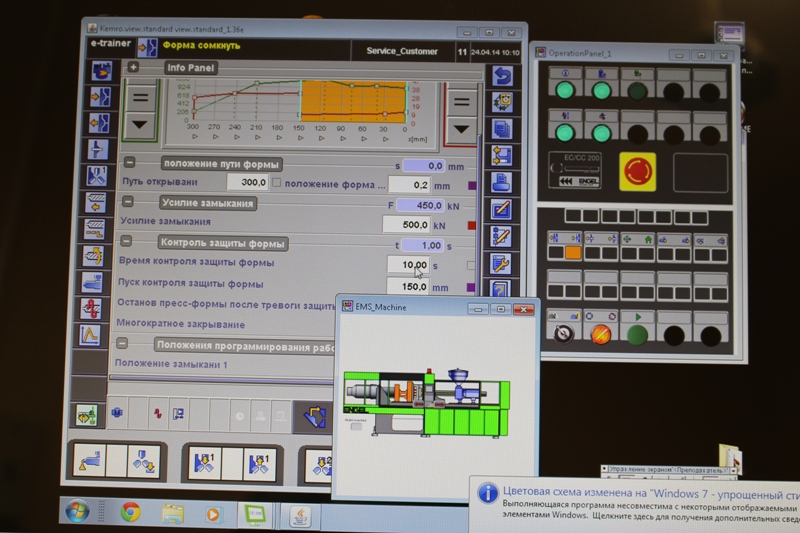Open Google Chrome from the taskbar
This screenshot has height=533, width=800.
(130, 512)
